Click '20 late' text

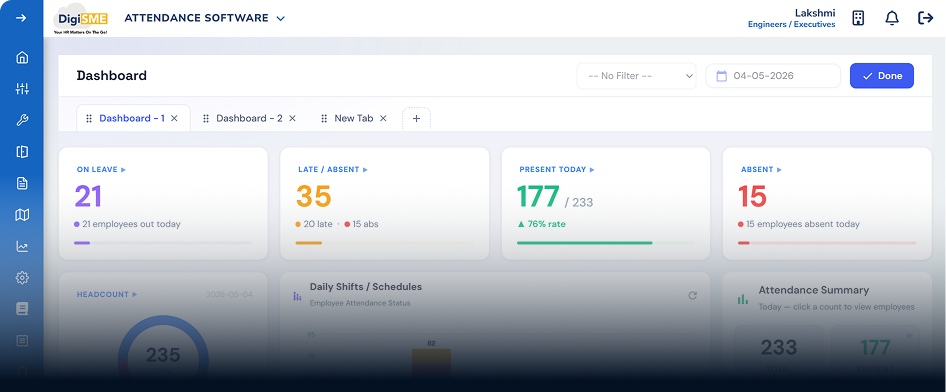(x=318, y=224)
